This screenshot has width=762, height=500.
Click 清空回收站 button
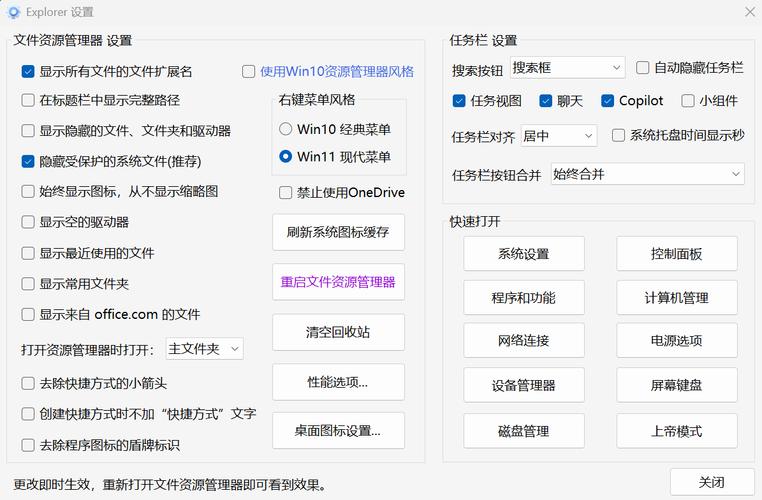338,332
